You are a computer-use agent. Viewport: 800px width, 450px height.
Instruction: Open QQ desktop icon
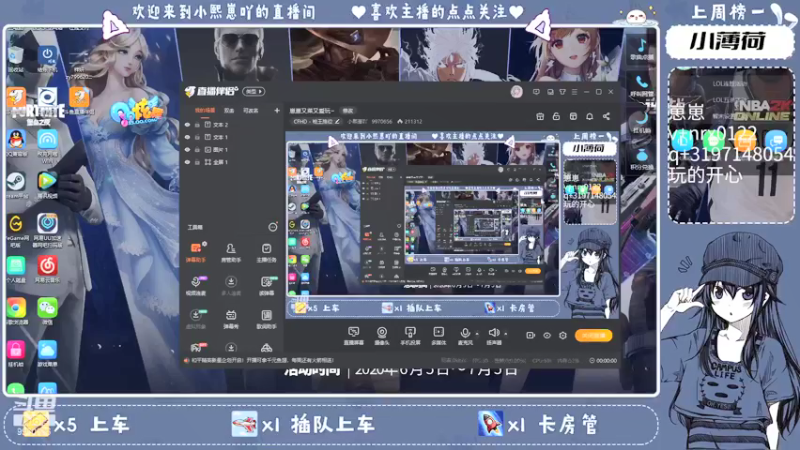point(16,139)
